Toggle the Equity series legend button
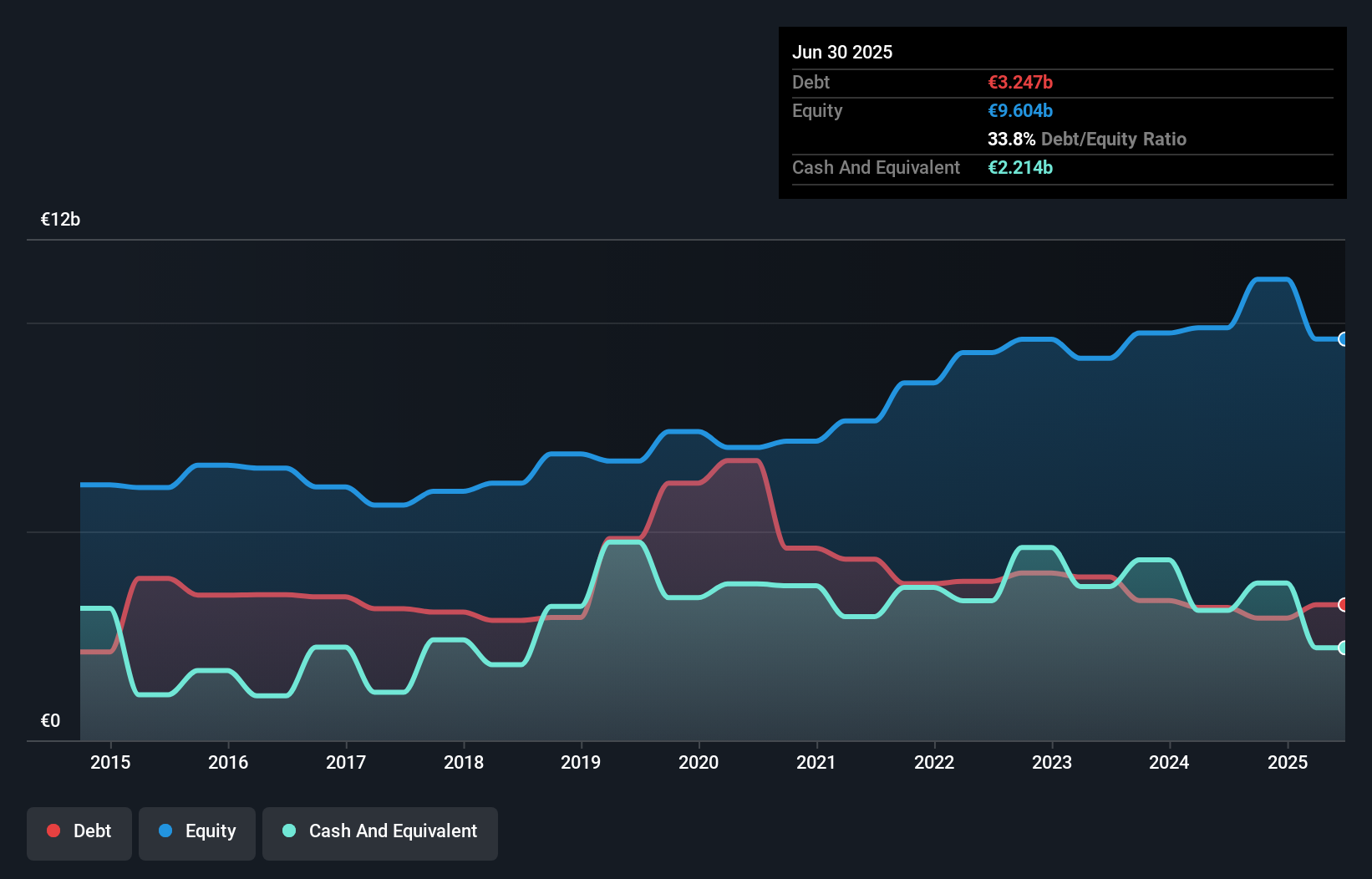 pyautogui.click(x=197, y=831)
